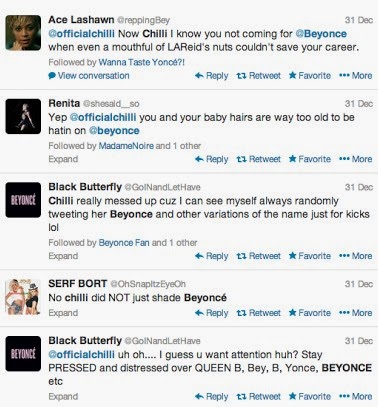Viewport: 378px width, 407px height.
Task: Expand Renita's tweet
Action: click(x=63, y=159)
